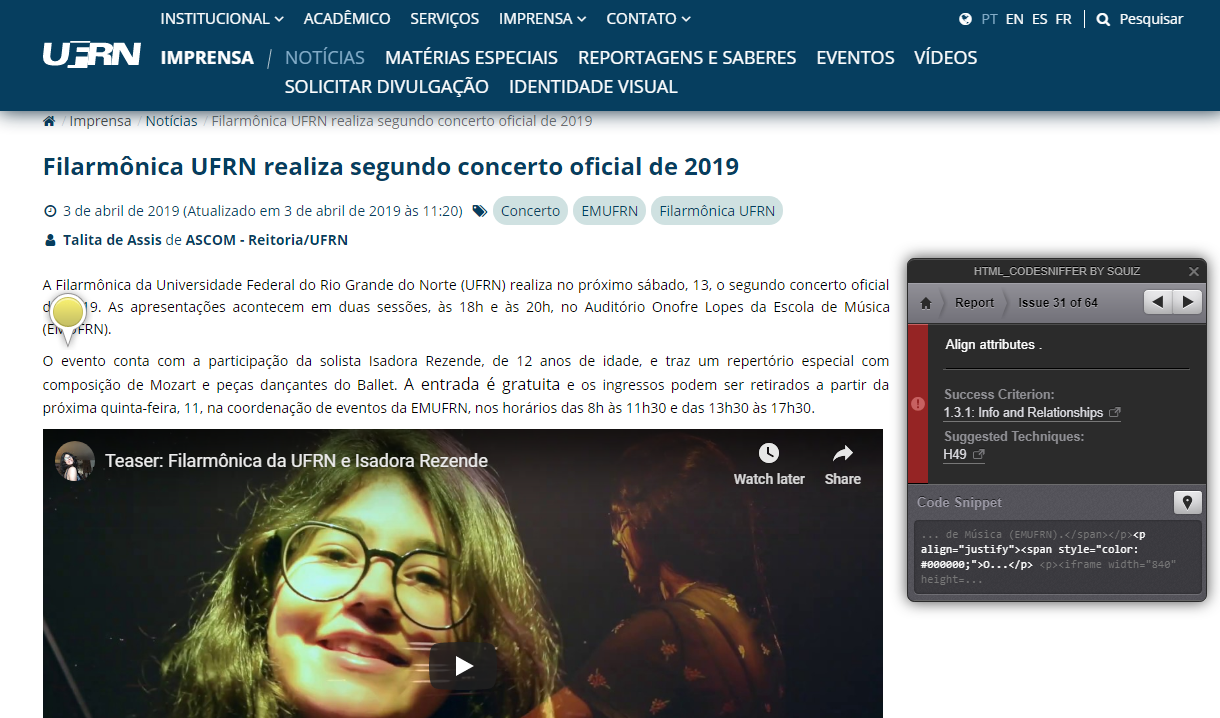Click the search magnifier icon
The image size is (1220, 718).
(1103, 19)
